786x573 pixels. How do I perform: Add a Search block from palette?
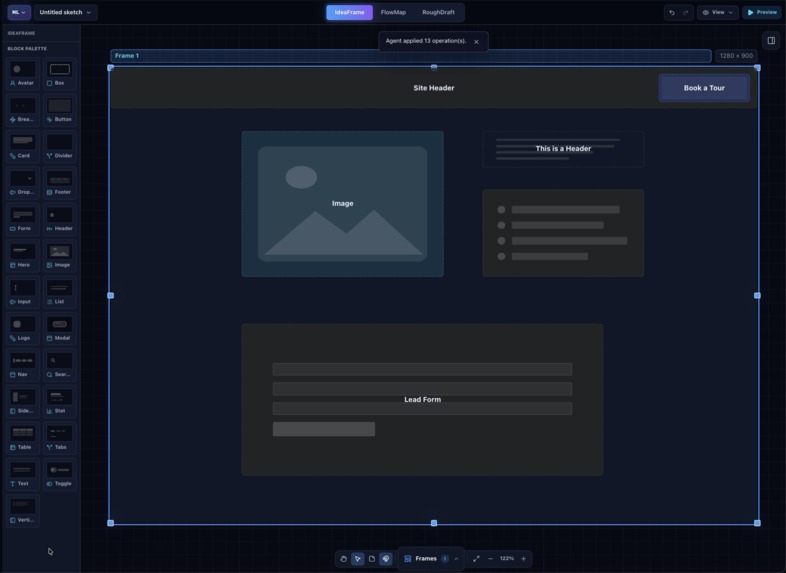pos(60,365)
